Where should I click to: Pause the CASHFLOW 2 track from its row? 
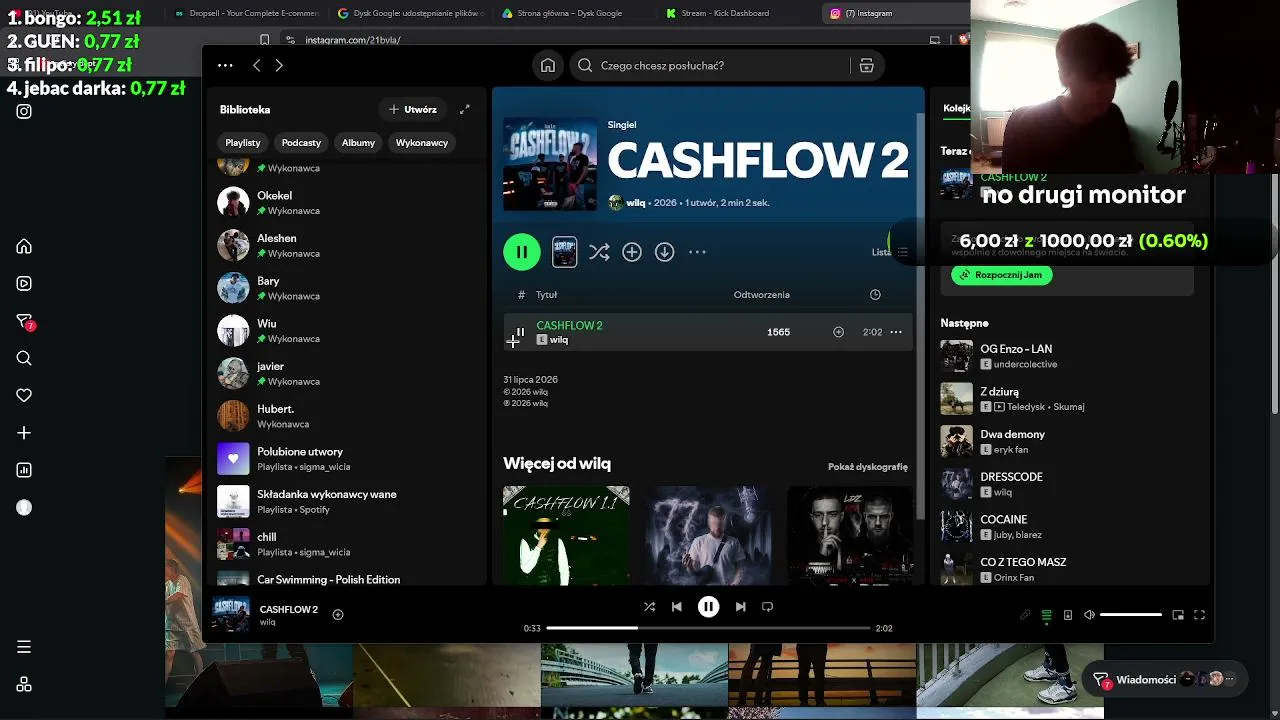(x=520, y=332)
